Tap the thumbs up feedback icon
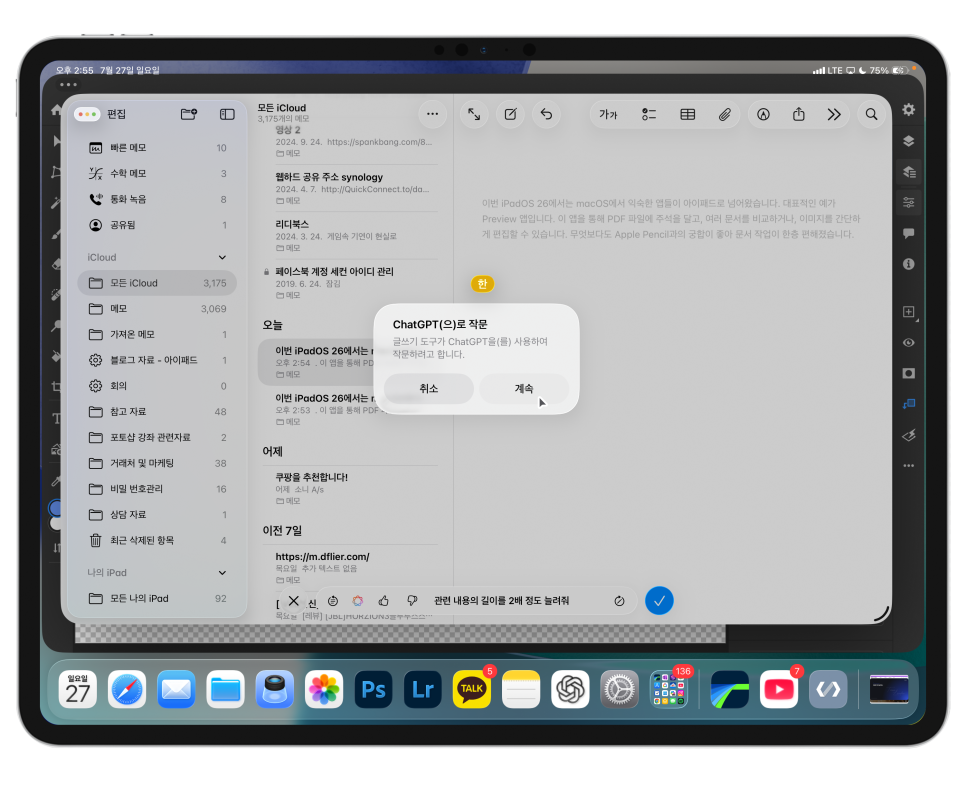The width and height of the screenshot is (966, 785). pyautogui.click(x=384, y=601)
